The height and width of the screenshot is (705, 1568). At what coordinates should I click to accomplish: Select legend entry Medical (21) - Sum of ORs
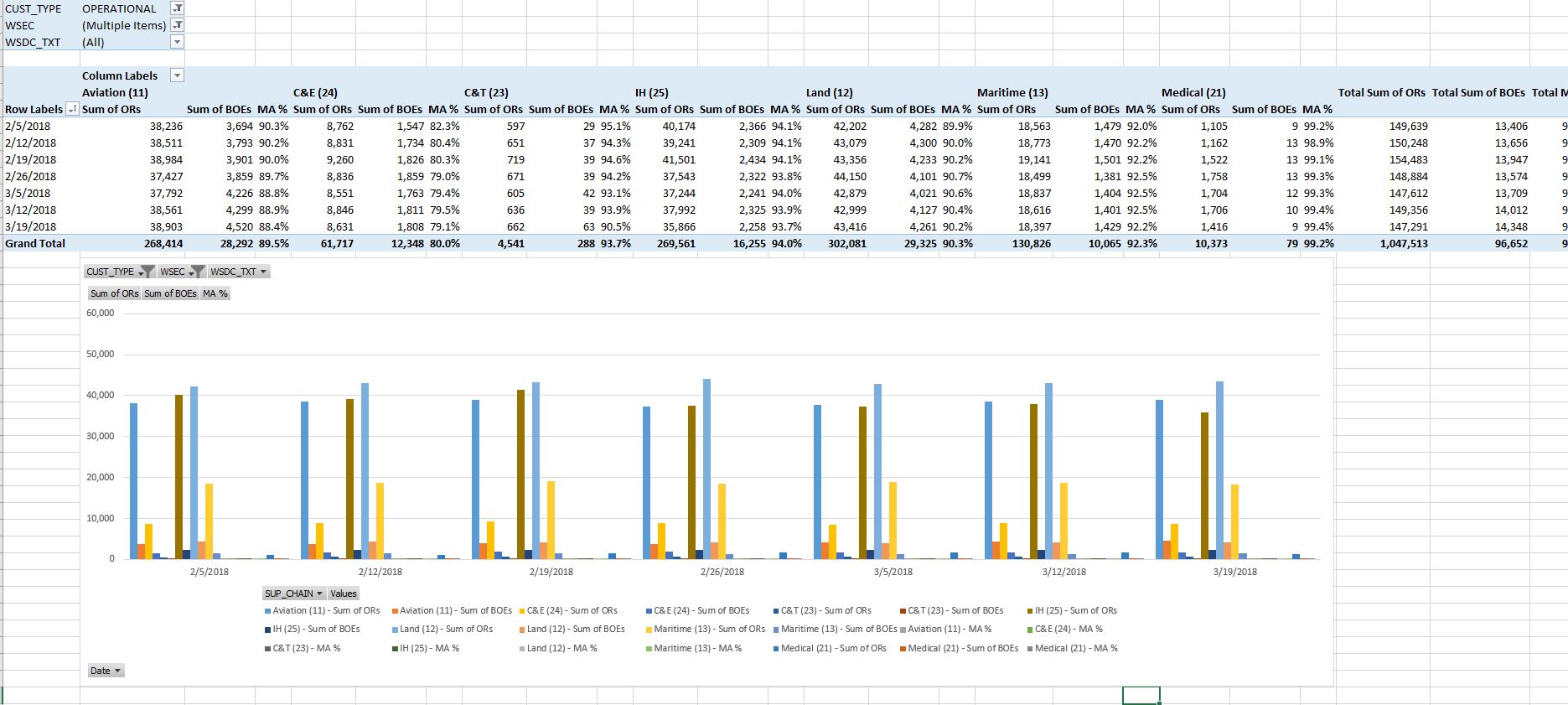click(x=830, y=648)
